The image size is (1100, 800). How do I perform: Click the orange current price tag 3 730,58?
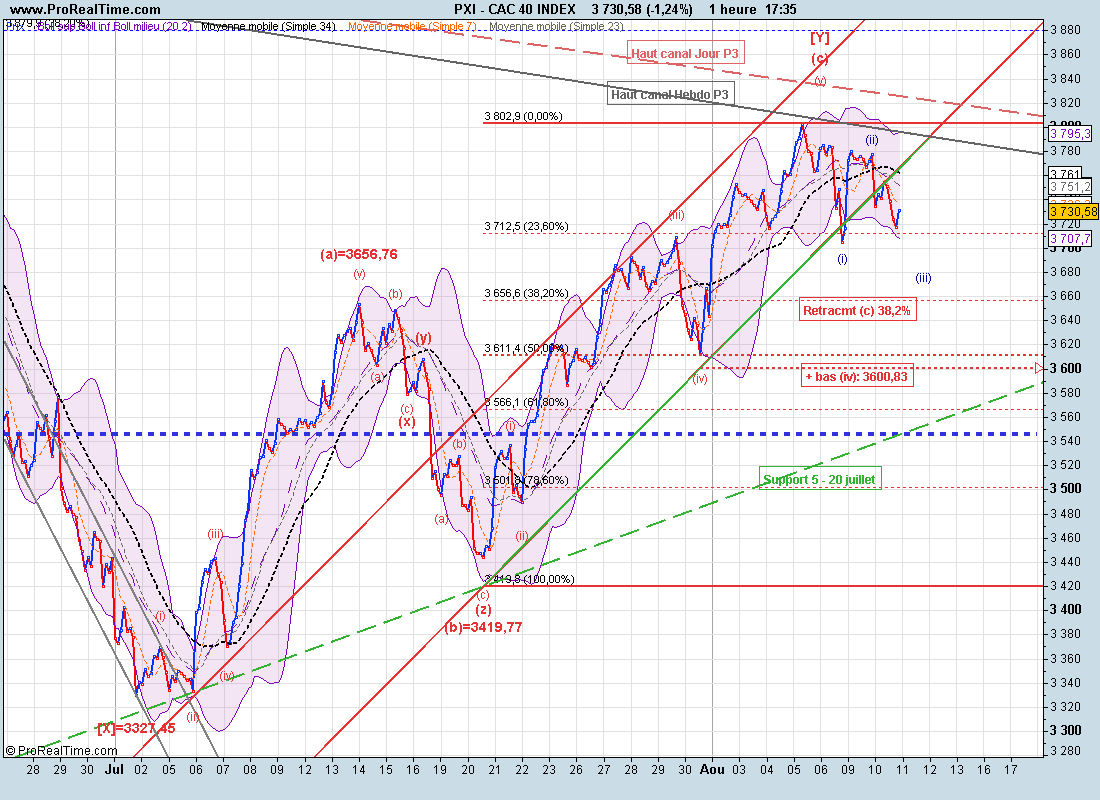point(1073,211)
